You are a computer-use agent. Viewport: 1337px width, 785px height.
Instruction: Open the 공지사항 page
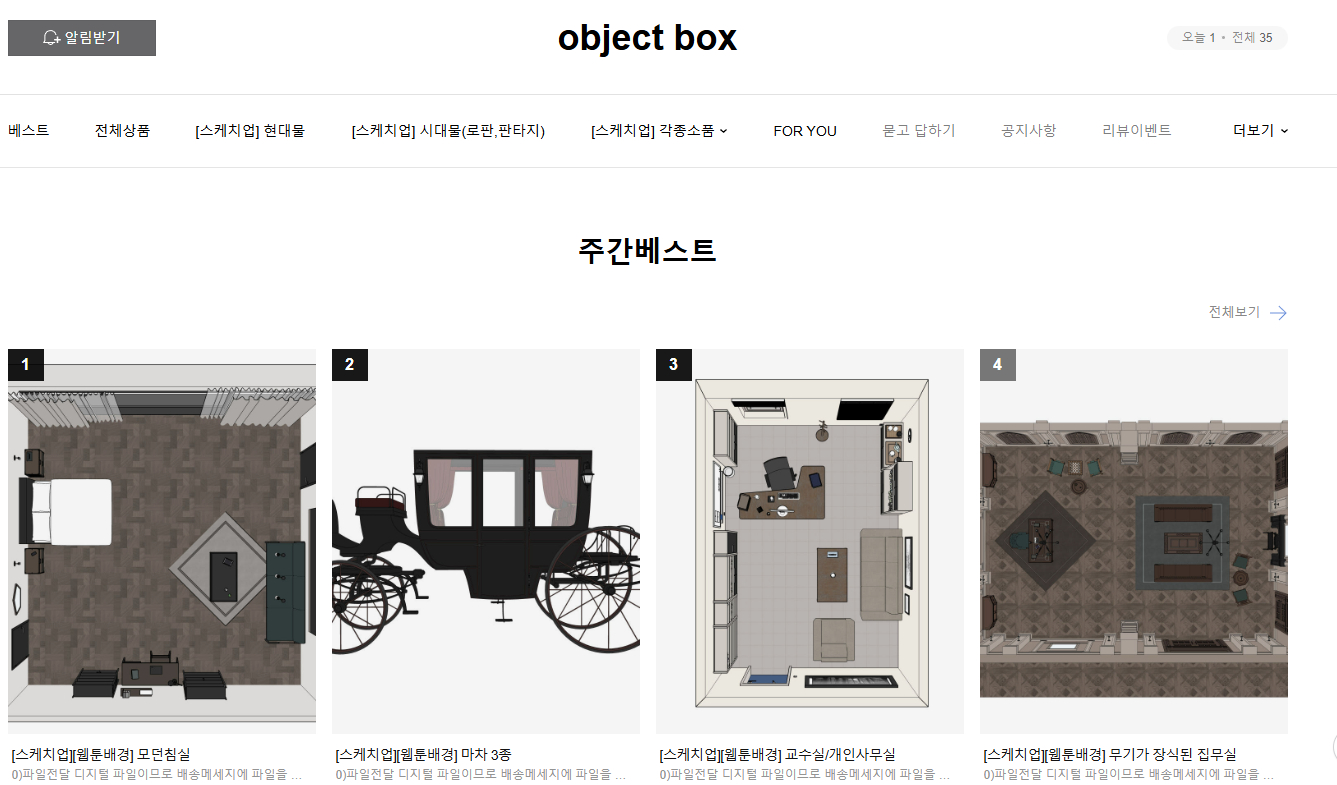(1029, 131)
